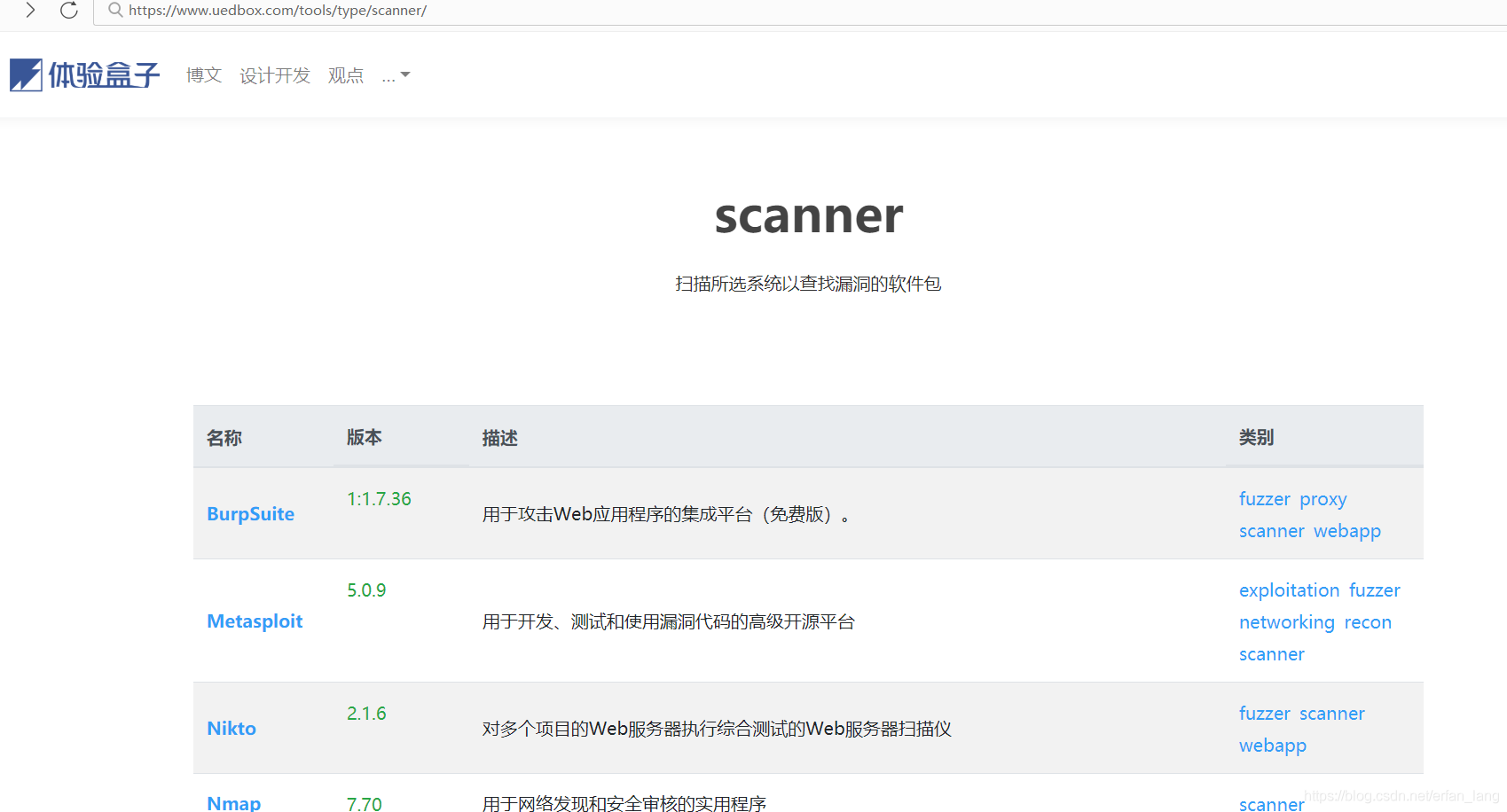Open the recon tag in Metasploit row
The height and width of the screenshot is (812, 1507).
pos(1368,622)
